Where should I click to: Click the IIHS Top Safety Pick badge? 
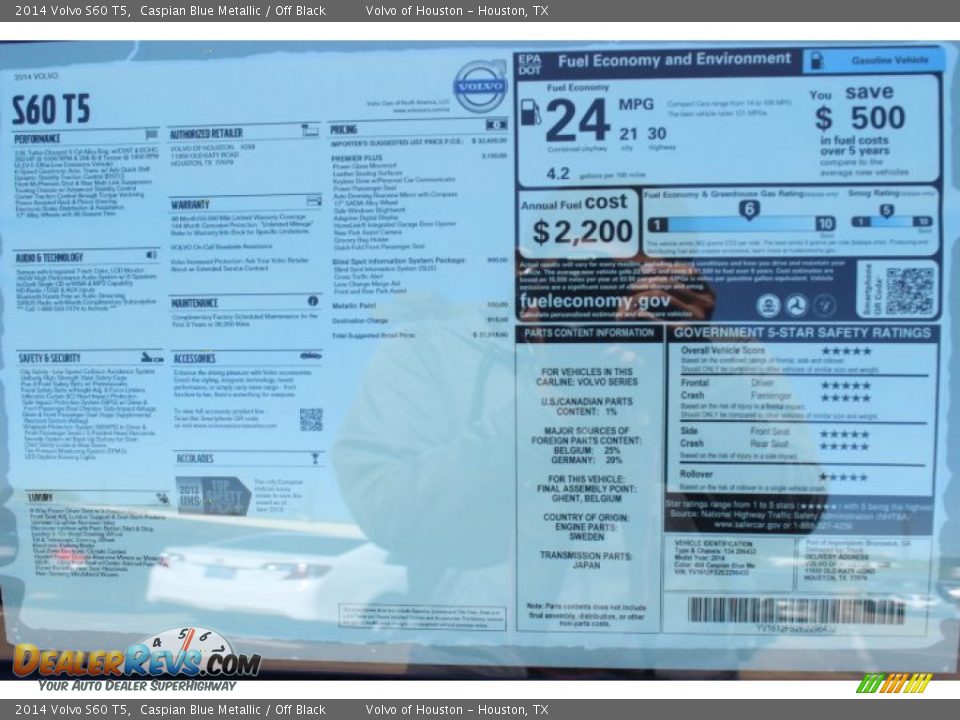click(x=212, y=495)
